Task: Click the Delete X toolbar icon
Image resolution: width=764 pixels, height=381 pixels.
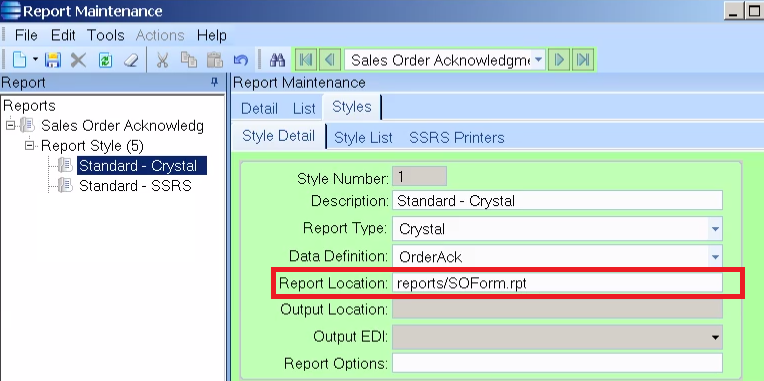Action: click(78, 60)
